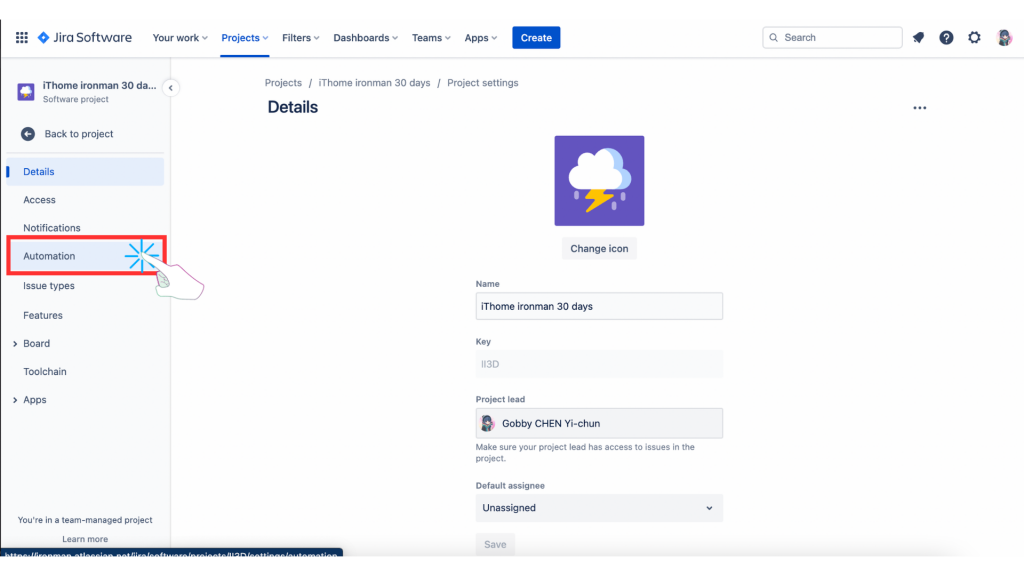Open the settings gear icon
This screenshot has width=1024, height=576.
click(974, 38)
